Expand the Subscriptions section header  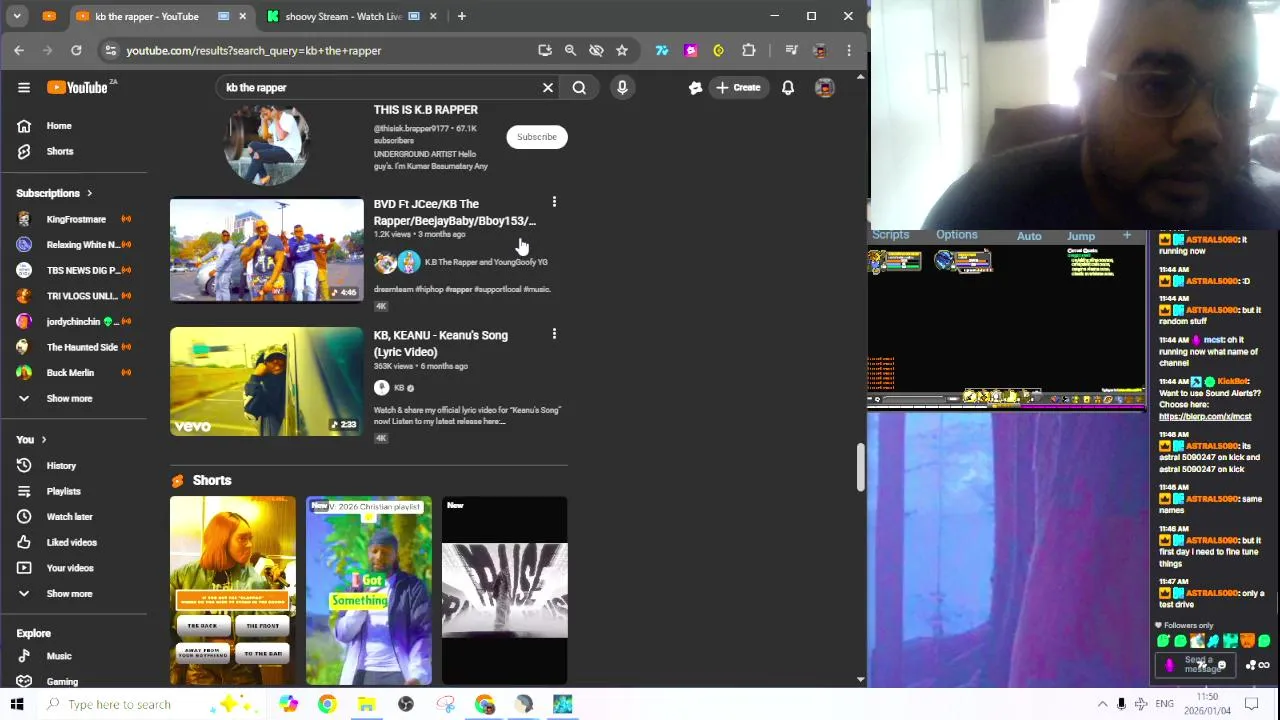click(x=54, y=193)
